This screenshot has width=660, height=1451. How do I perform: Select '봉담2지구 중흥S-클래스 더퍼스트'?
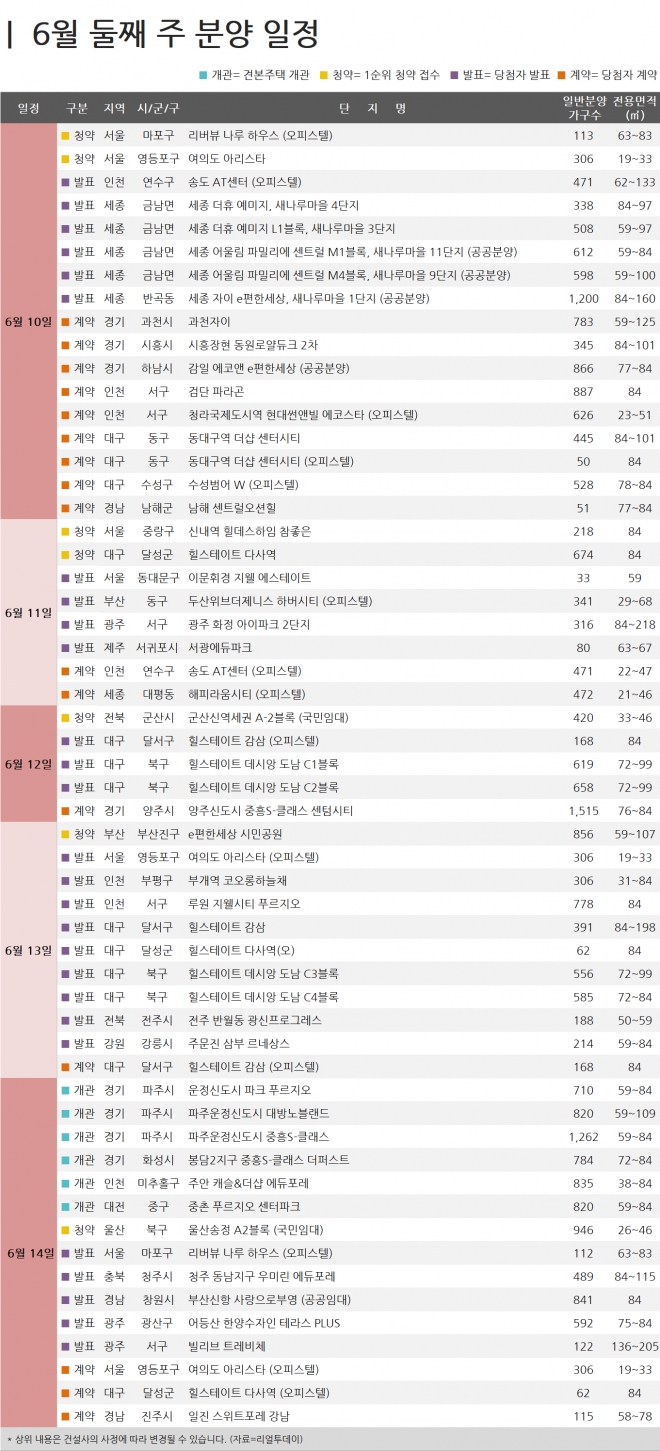click(269, 1160)
